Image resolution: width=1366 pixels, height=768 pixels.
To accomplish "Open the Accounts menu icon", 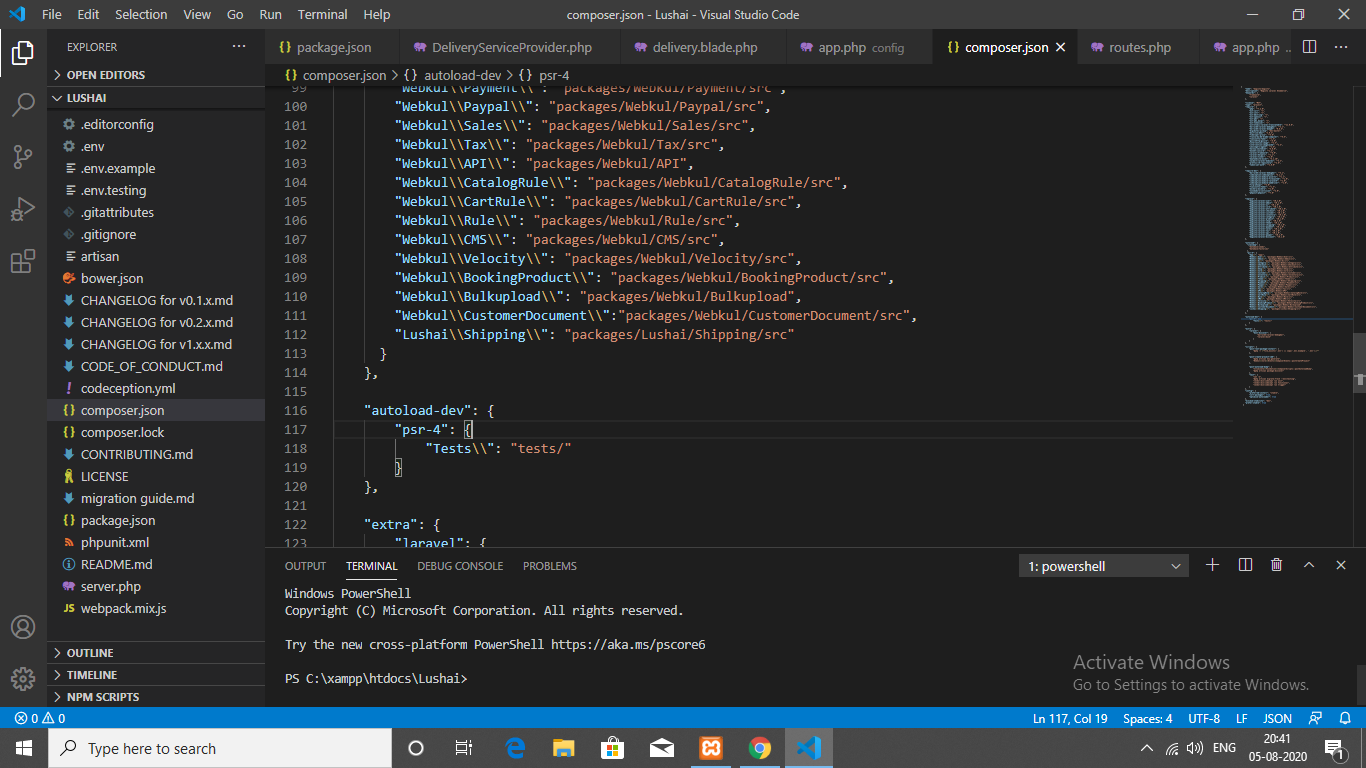I will pos(23,627).
